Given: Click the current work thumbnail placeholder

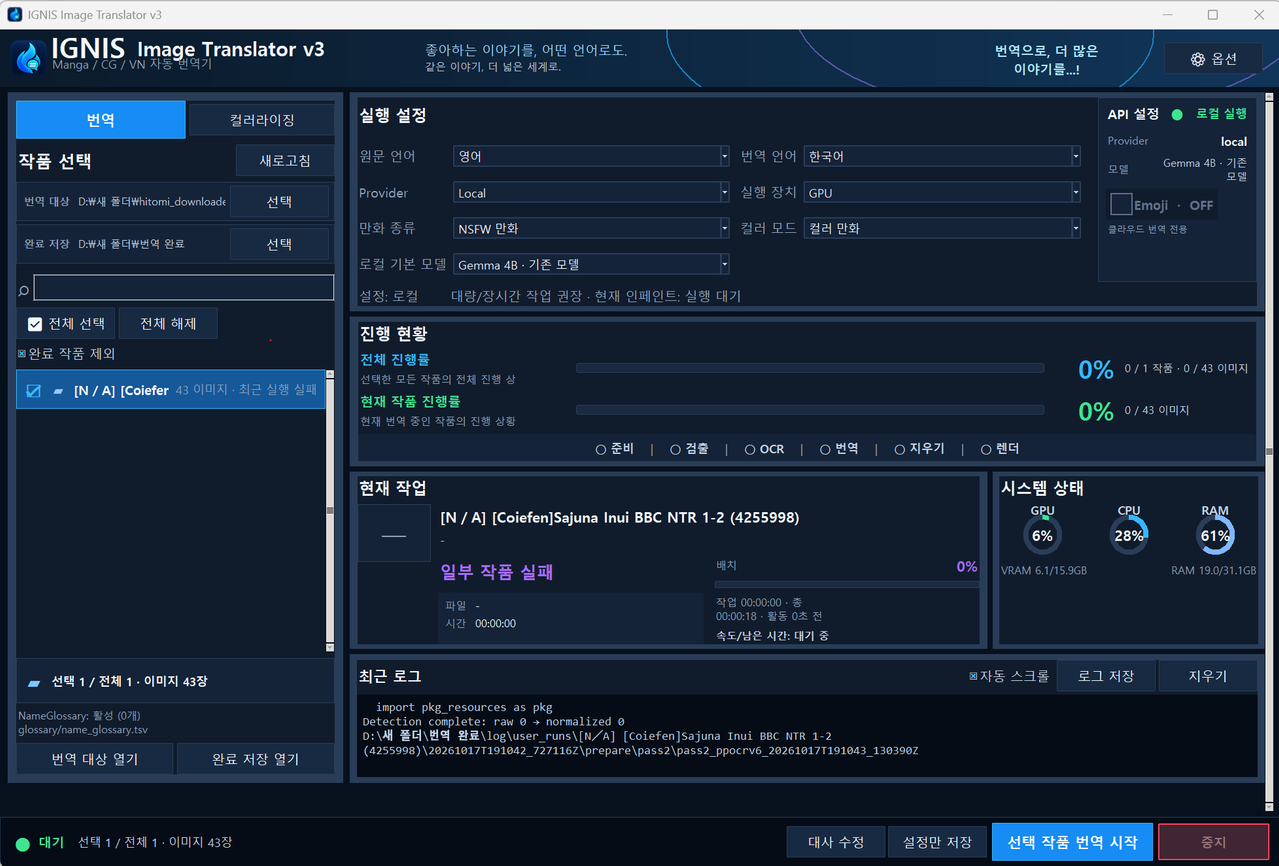Looking at the screenshot, I should (x=394, y=533).
